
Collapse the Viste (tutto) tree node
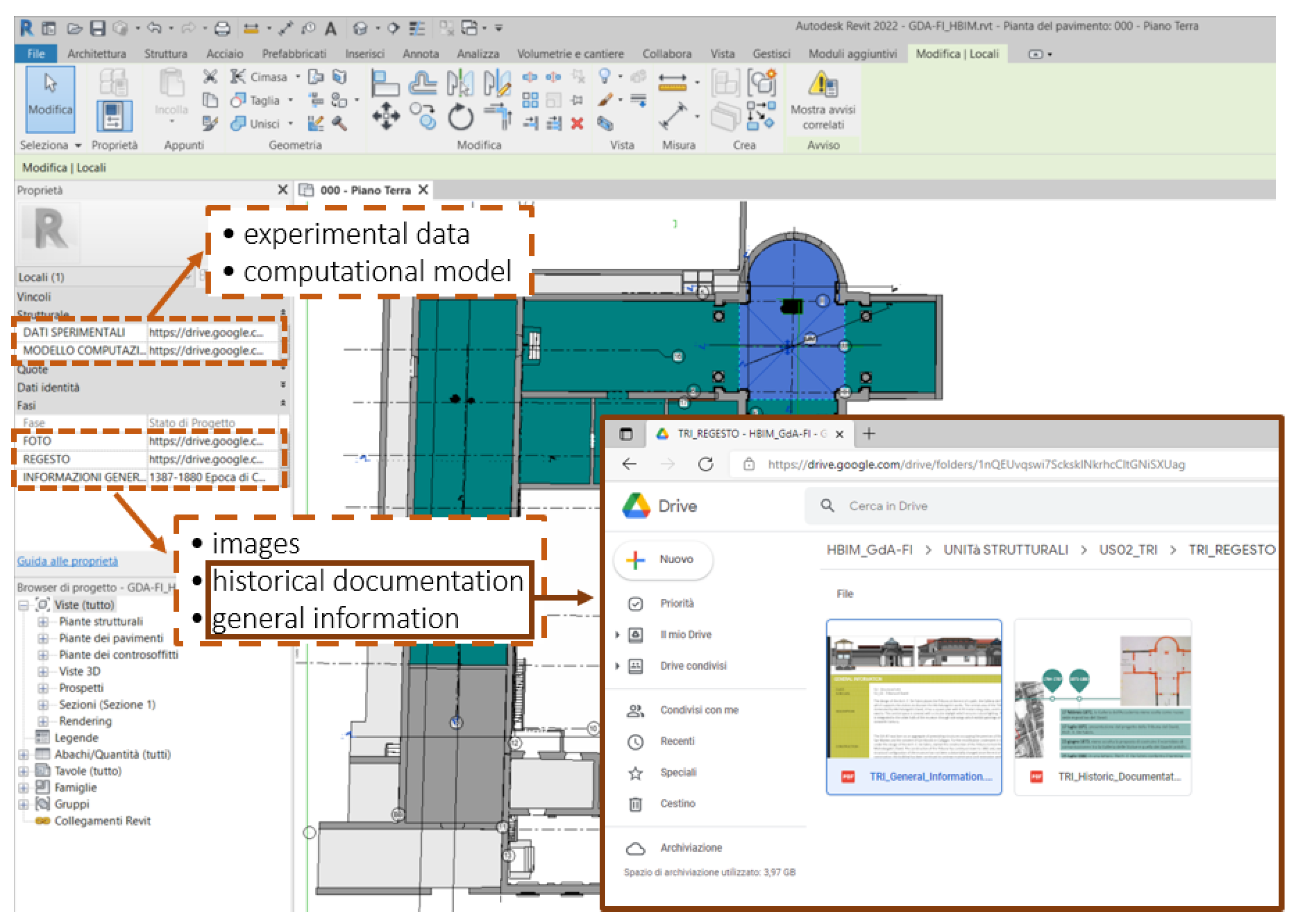(x=23, y=605)
